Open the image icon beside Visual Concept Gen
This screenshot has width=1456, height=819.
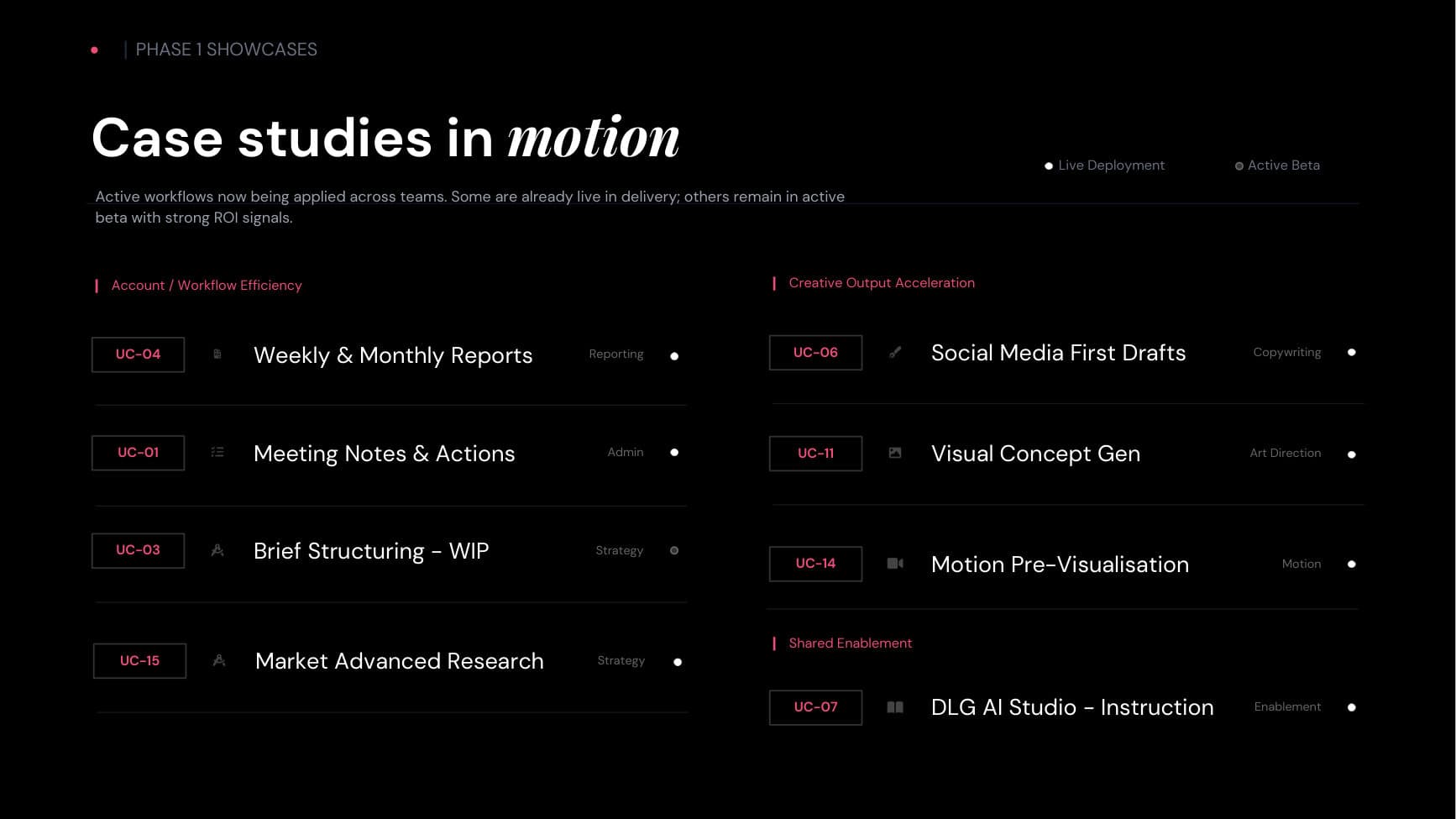[x=895, y=453]
